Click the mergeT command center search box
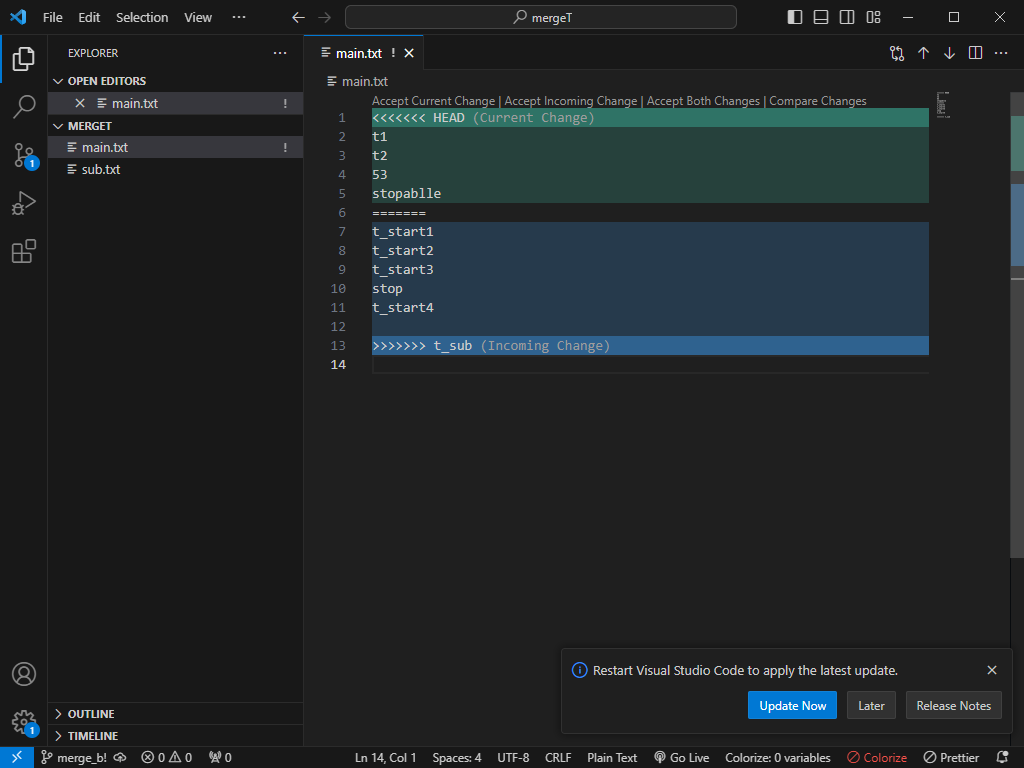The width and height of the screenshot is (1024, 768). tap(541, 18)
